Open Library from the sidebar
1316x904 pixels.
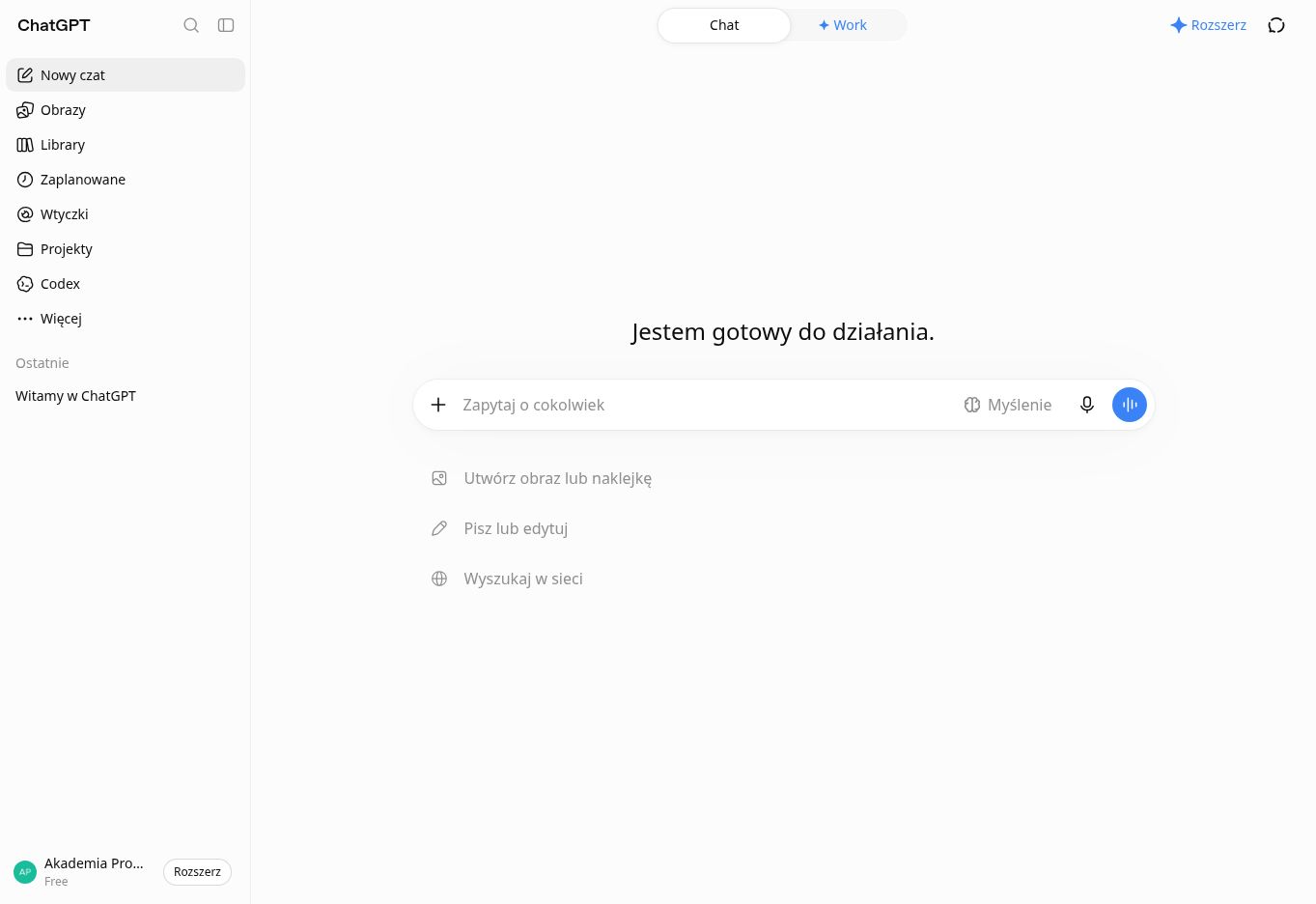point(126,145)
